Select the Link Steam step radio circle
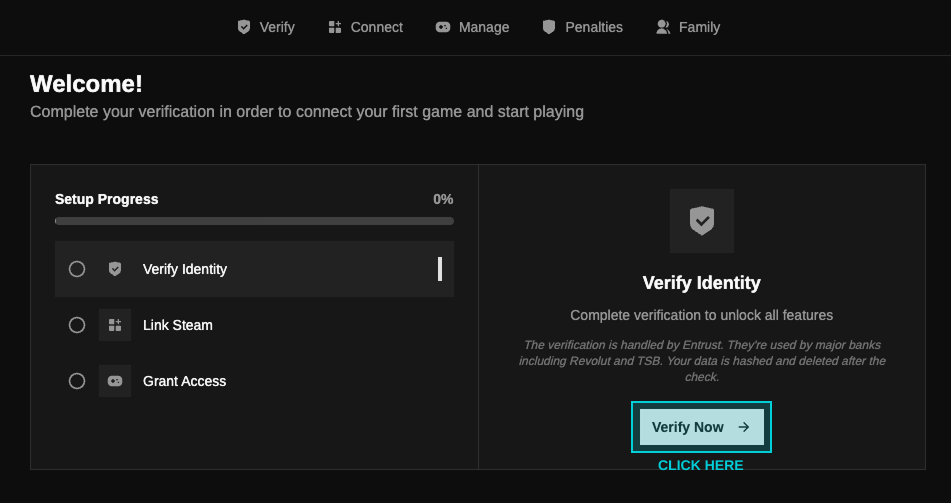Screen dimensions: 951x503 pyautogui.click(x=77, y=325)
